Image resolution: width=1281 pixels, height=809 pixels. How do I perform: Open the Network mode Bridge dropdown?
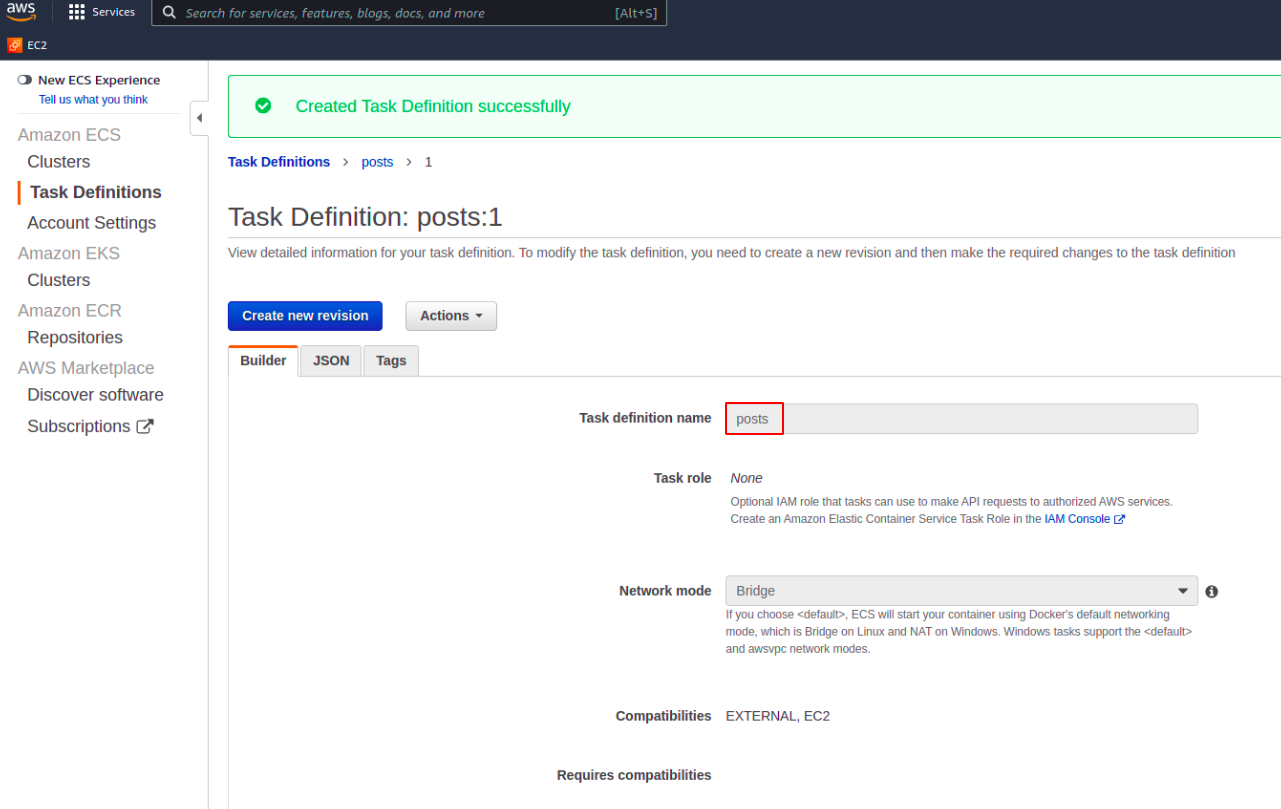pos(1182,591)
